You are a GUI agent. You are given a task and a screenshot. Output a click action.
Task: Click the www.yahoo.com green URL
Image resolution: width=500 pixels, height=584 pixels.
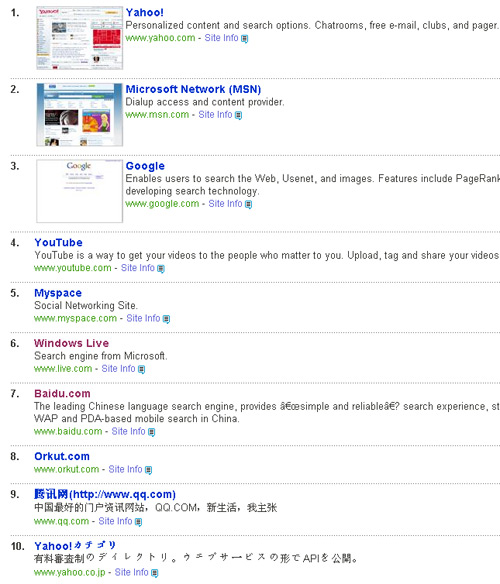pos(160,38)
